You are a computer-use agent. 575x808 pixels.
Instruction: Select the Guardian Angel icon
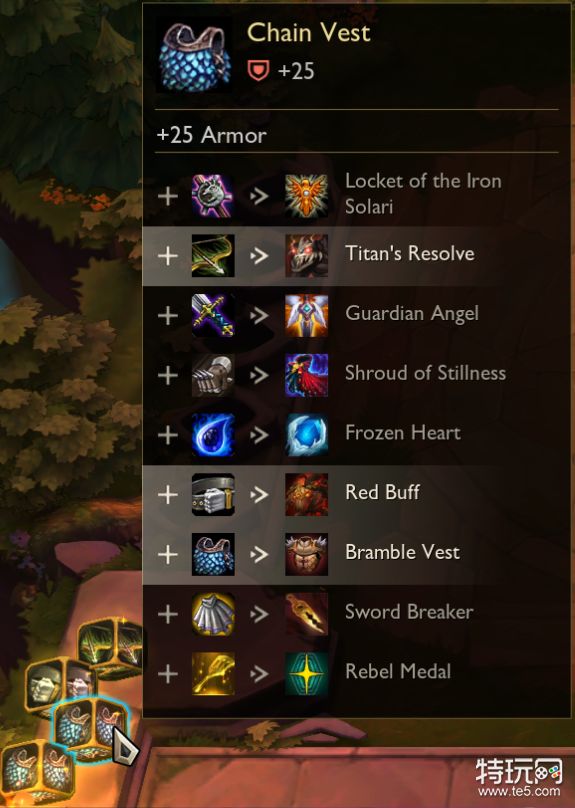(307, 315)
